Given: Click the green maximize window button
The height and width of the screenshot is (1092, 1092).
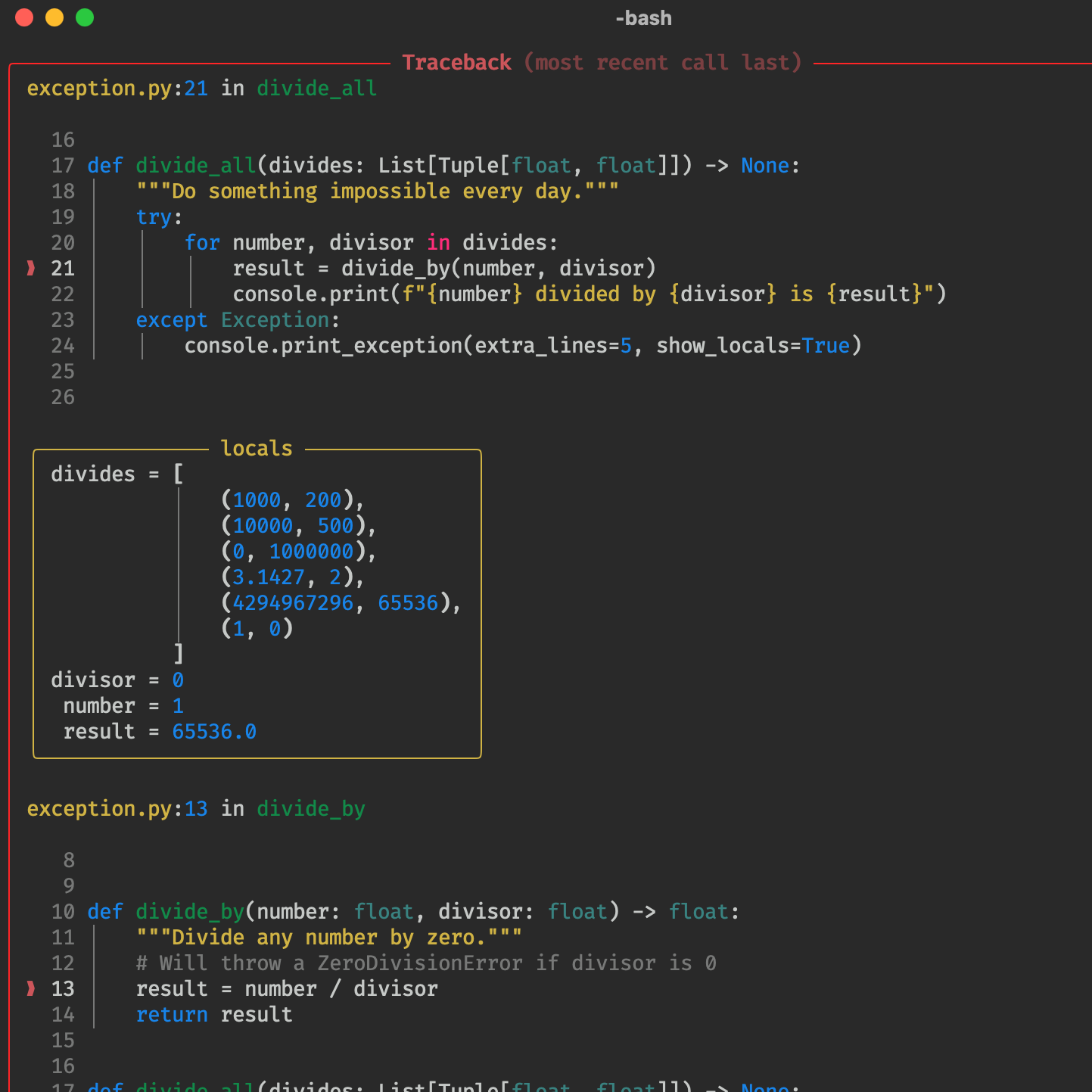Looking at the screenshot, I should pos(85,17).
